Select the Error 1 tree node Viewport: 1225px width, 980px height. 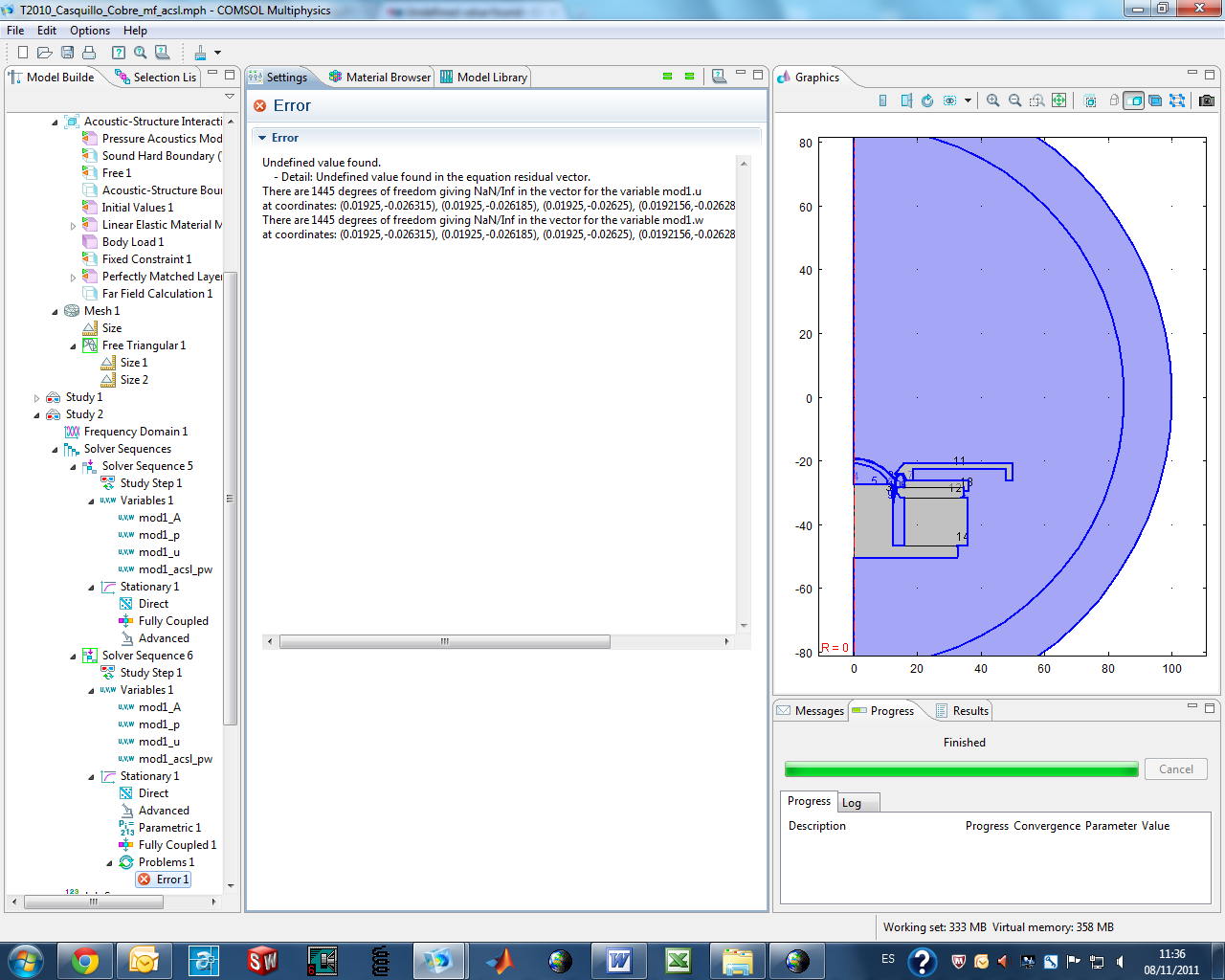click(164, 880)
